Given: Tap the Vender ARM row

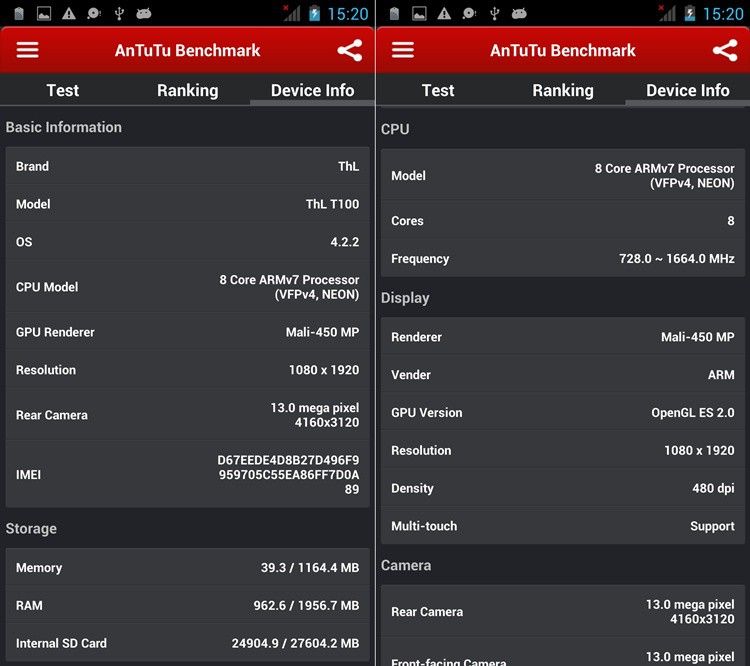Looking at the screenshot, I should (x=563, y=375).
